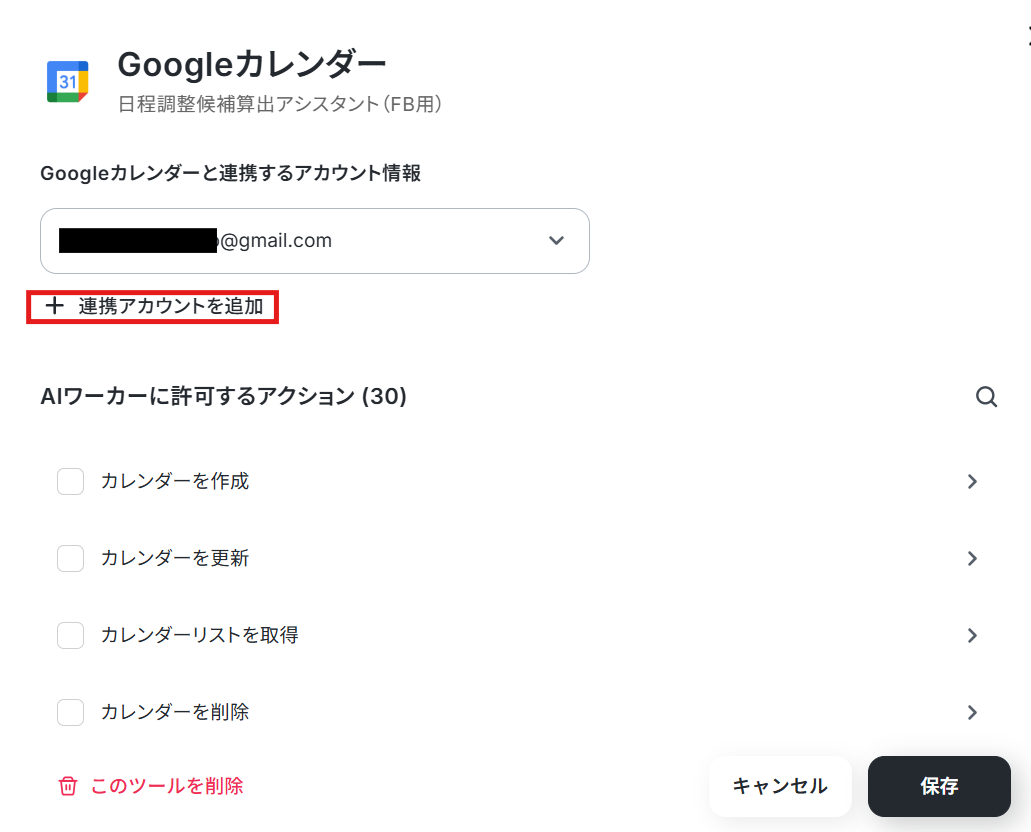The image size is (1031, 832).
Task: Expand the カレンダーを作成 row chevron
Action: (x=972, y=482)
